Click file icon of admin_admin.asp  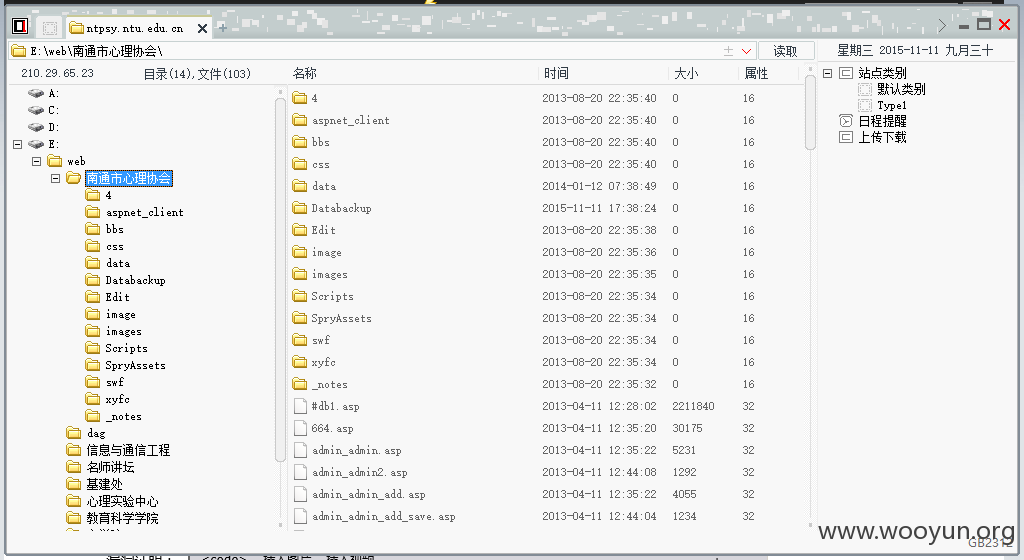300,450
